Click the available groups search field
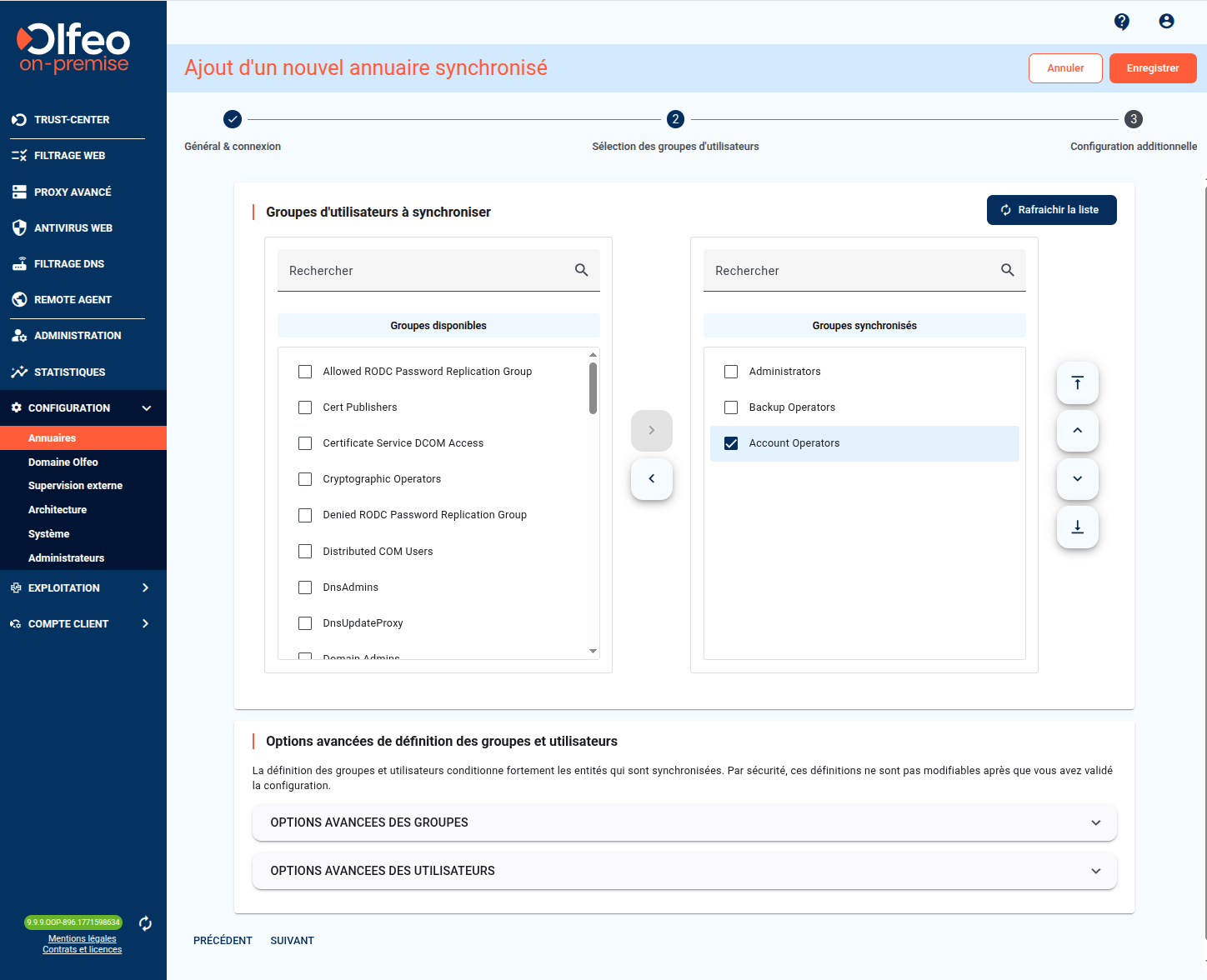The height and width of the screenshot is (980, 1207). pyautogui.click(x=425, y=271)
